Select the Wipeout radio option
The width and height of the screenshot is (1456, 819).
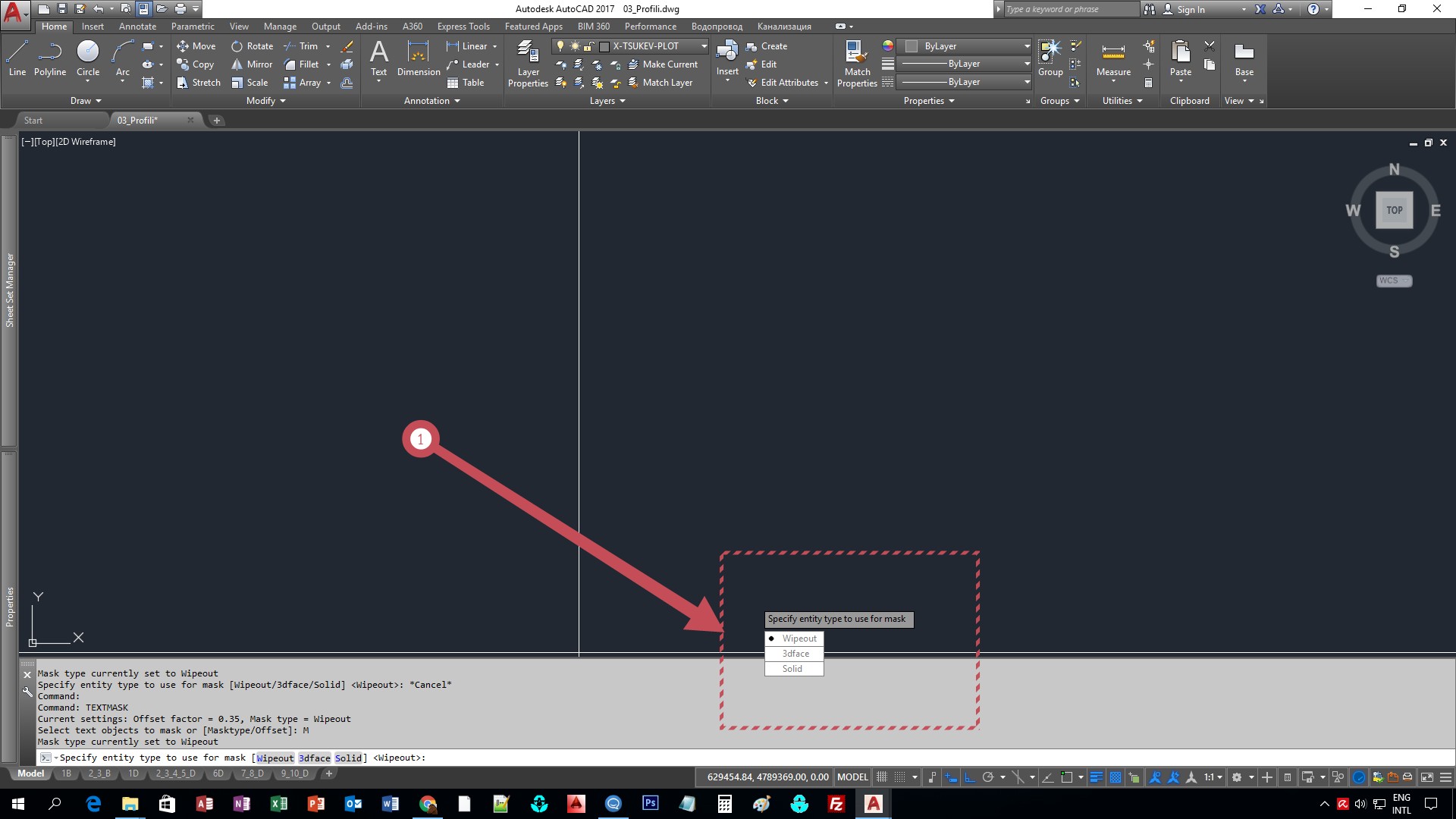[794, 639]
